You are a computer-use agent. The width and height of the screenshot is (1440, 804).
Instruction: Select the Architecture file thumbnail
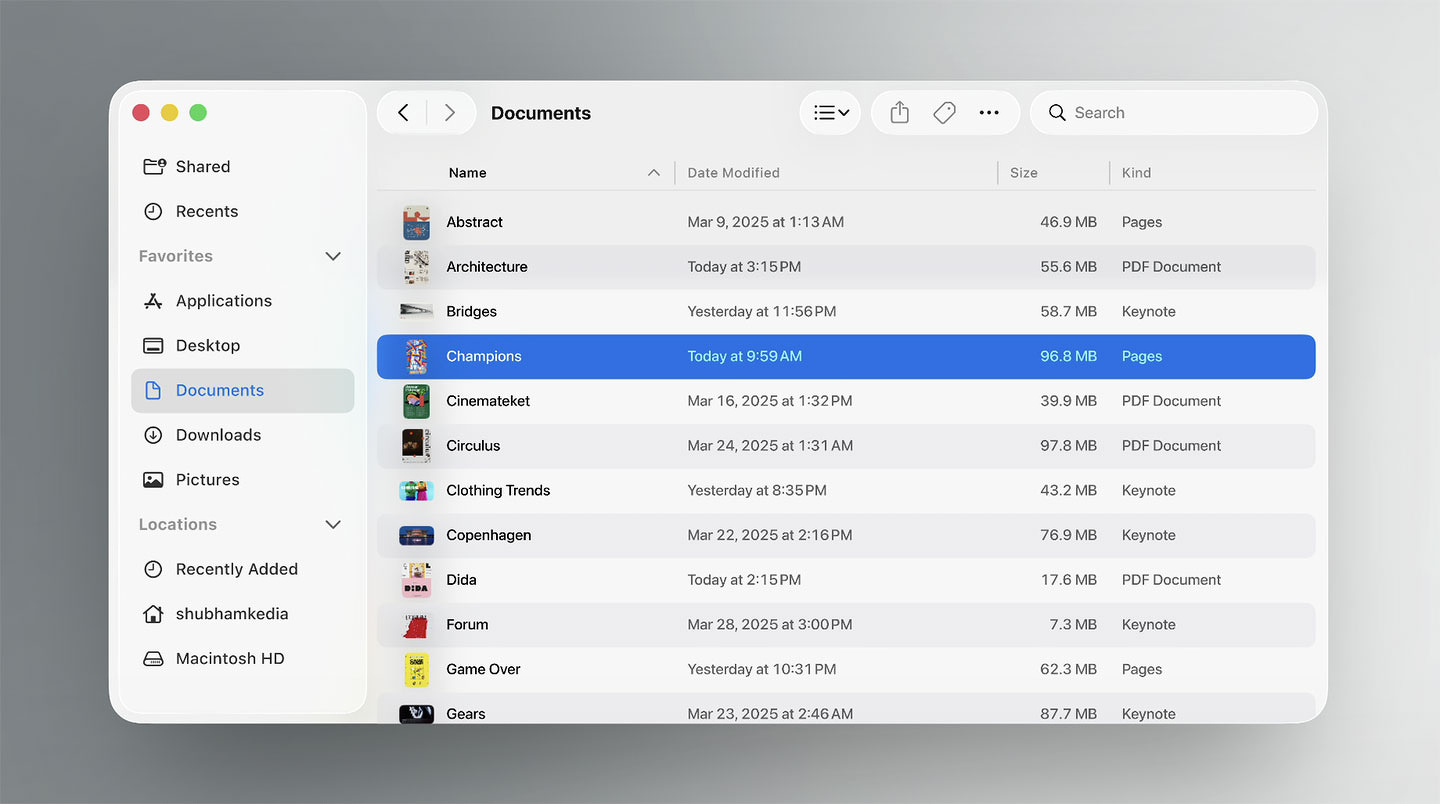(x=416, y=267)
